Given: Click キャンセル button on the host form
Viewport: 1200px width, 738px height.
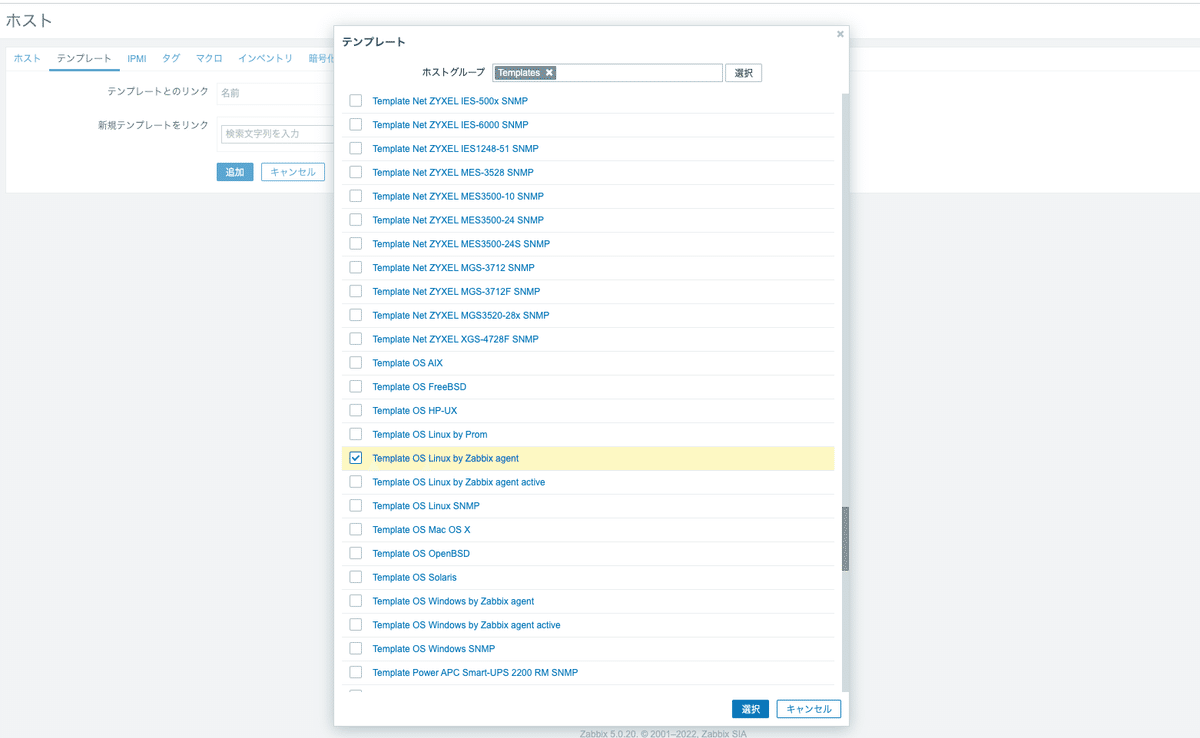Looking at the screenshot, I should click(293, 172).
